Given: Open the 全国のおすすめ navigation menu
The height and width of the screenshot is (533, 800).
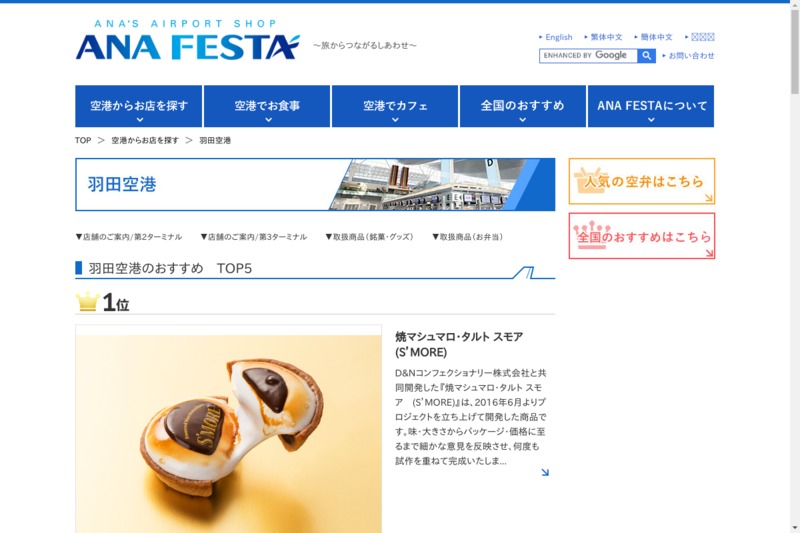Looking at the screenshot, I should 523,106.
